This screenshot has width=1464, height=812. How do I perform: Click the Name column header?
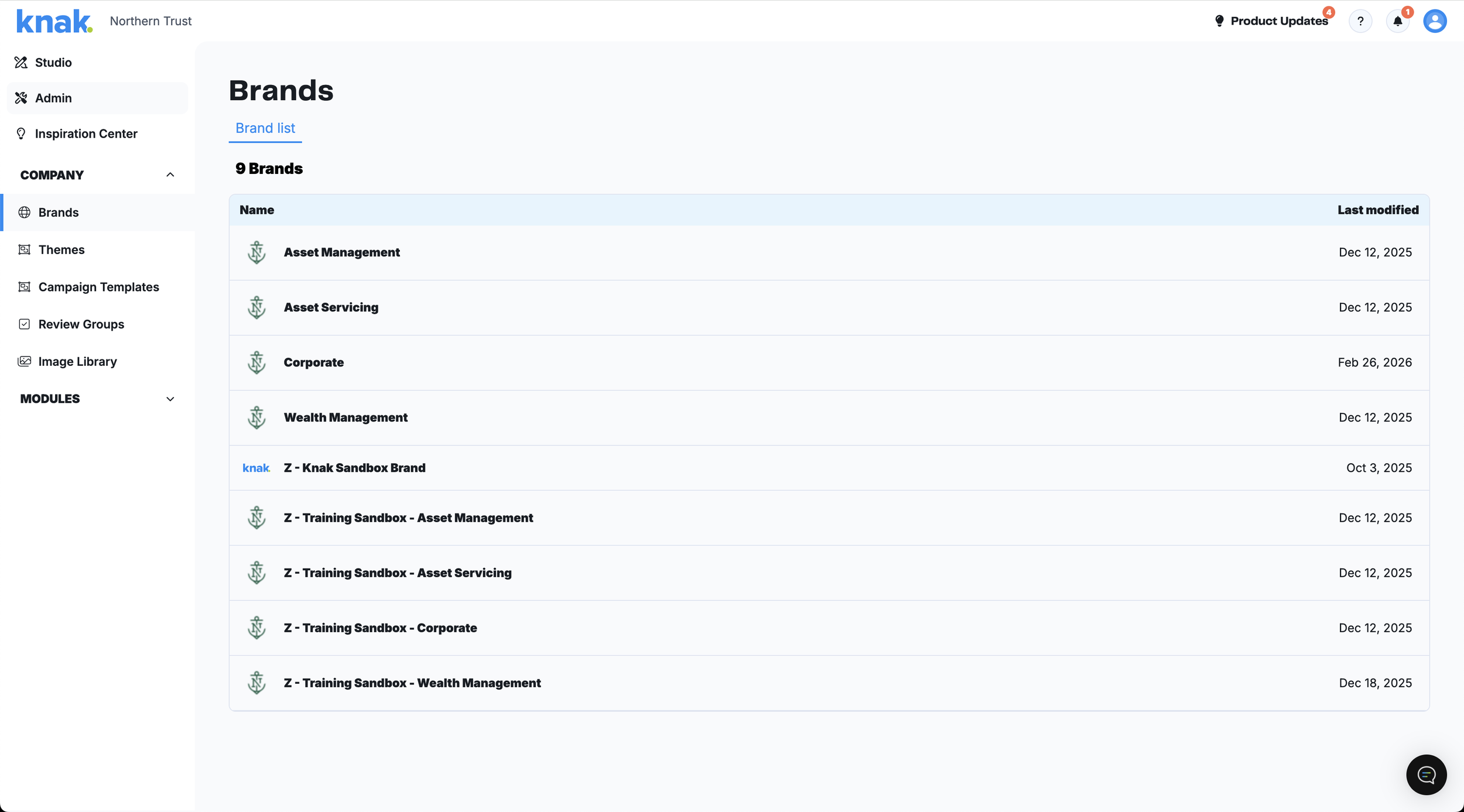tap(256, 210)
